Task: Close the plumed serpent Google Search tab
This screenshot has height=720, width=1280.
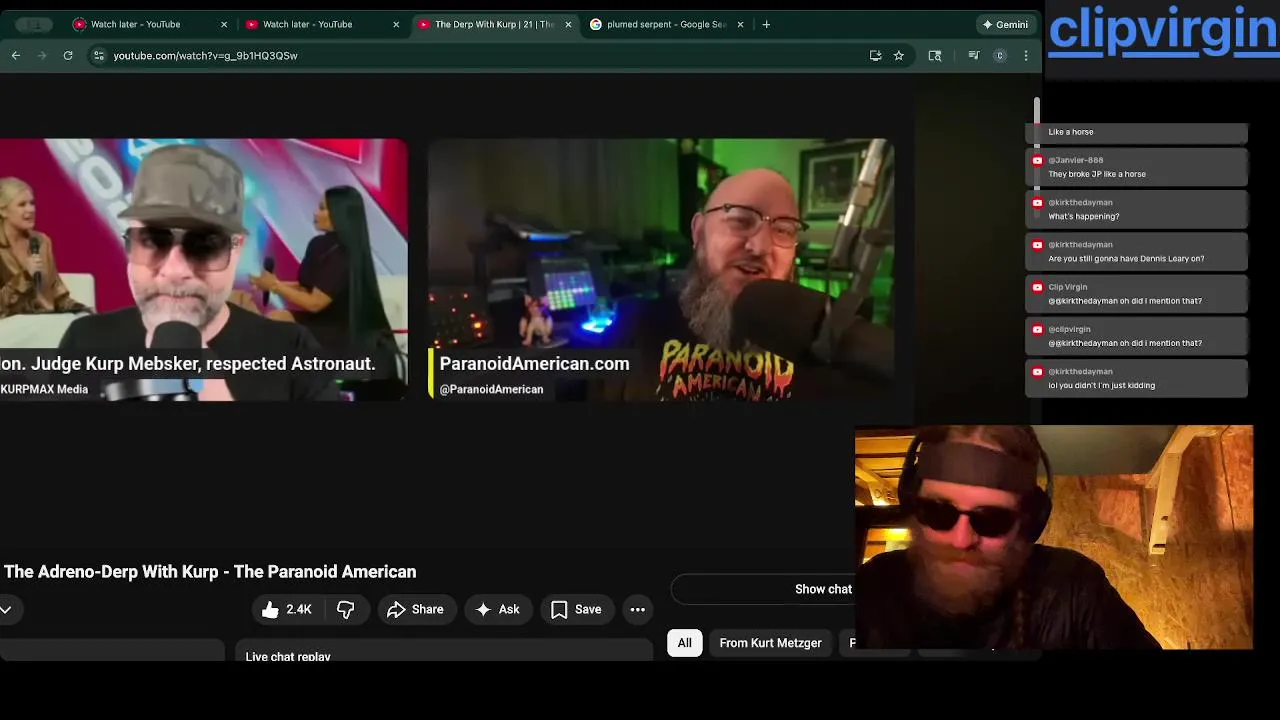Action: [740, 24]
